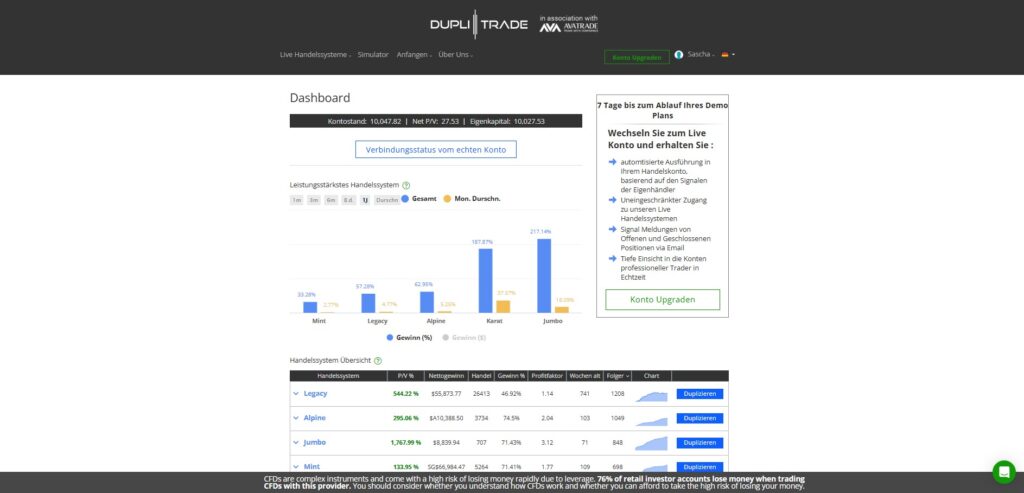1024x493 pixels.
Task: Click Duplizieren for the Jumbo system
Action: (699, 443)
